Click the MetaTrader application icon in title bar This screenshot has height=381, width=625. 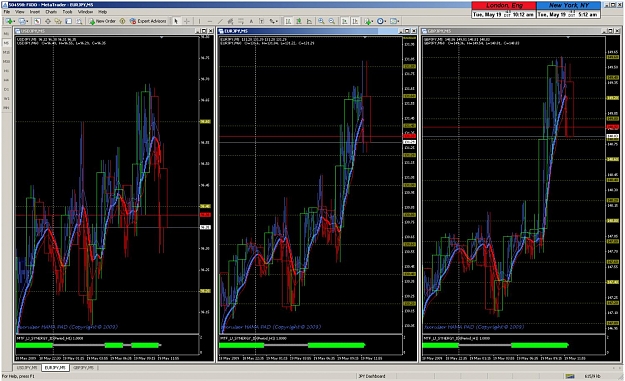pyautogui.click(x=5, y=5)
